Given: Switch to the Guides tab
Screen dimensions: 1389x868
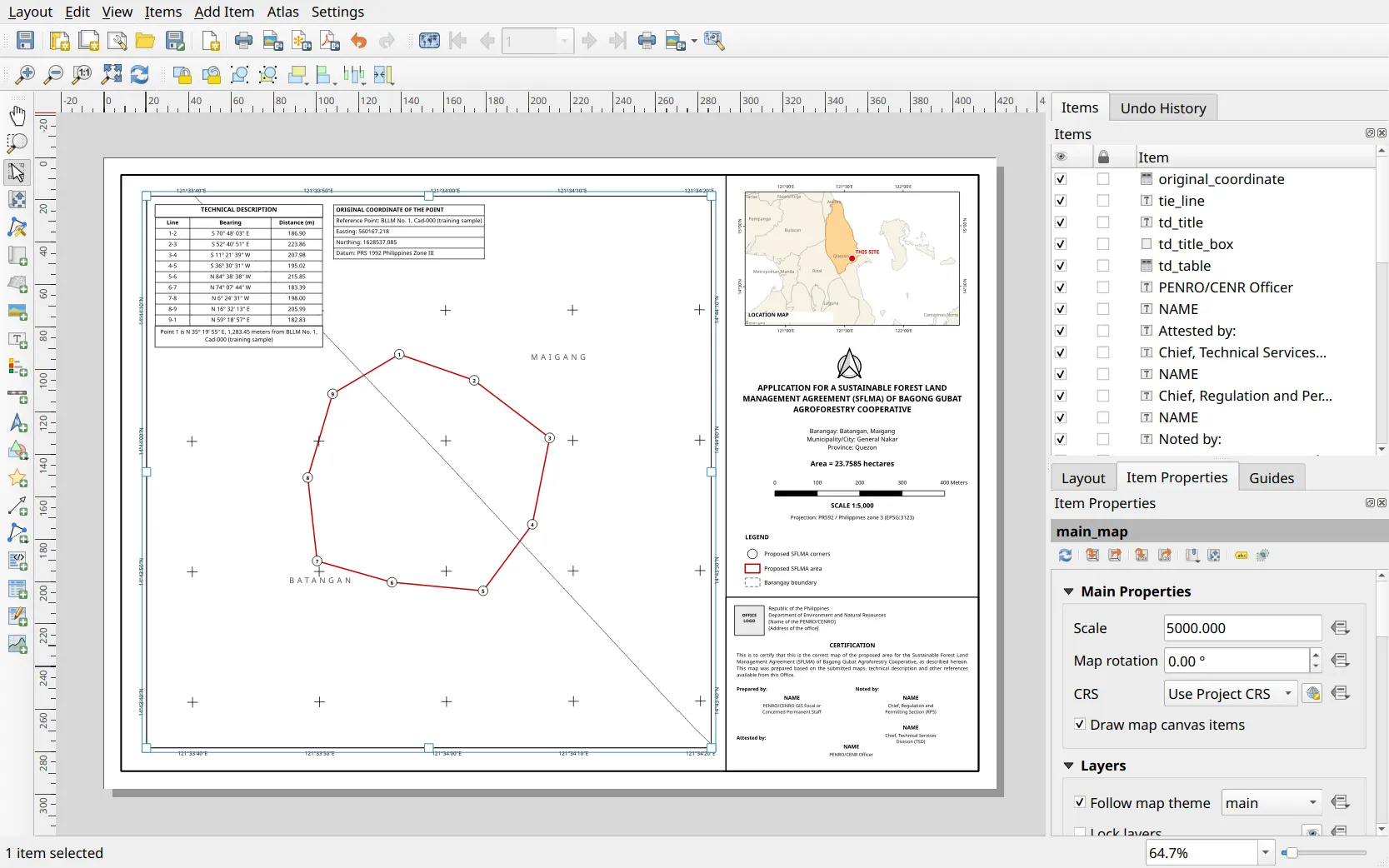Looking at the screenshot, I should (1272, 478).
